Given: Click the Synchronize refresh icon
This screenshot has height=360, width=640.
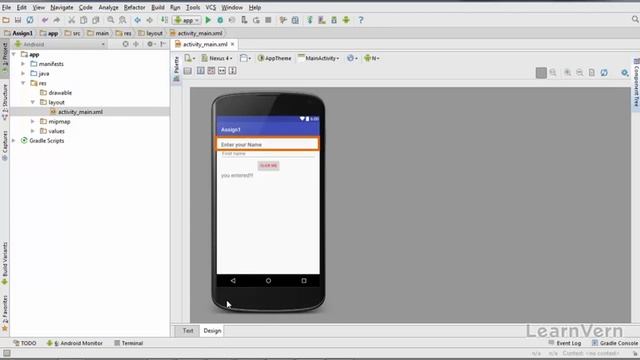Looking at the screenshot, I should coord(30,20).
